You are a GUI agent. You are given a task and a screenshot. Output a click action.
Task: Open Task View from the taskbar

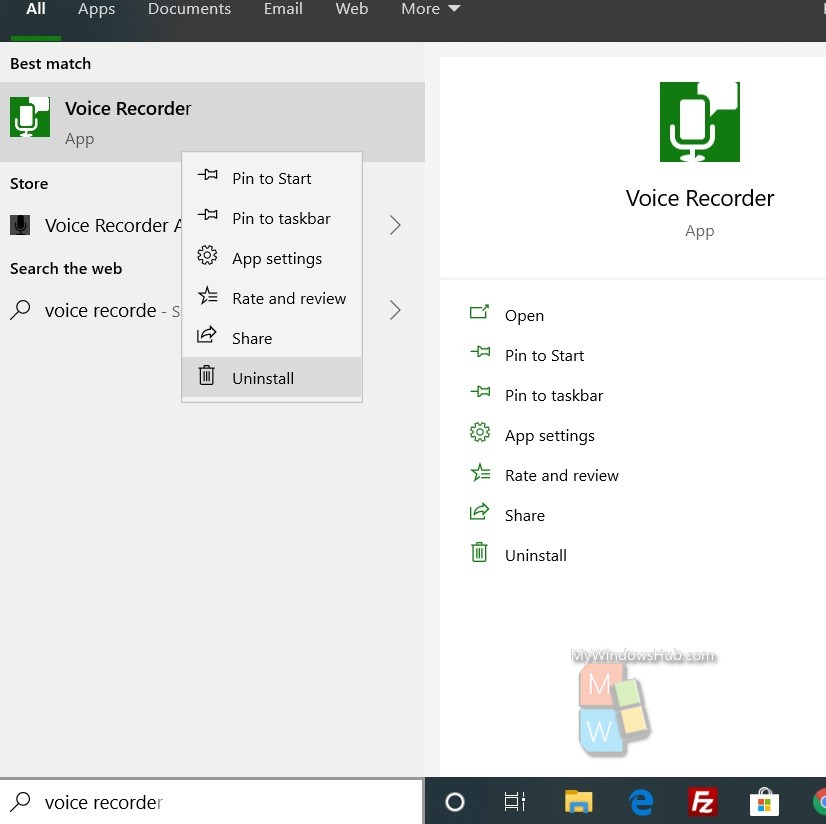point(515,802)
